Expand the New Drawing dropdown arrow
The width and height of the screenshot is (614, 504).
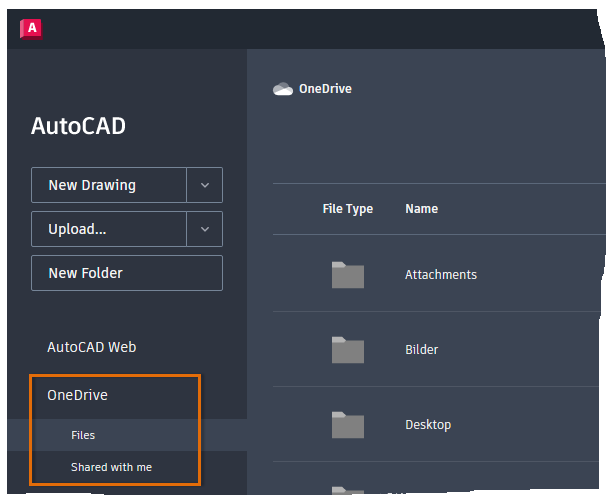205,185
